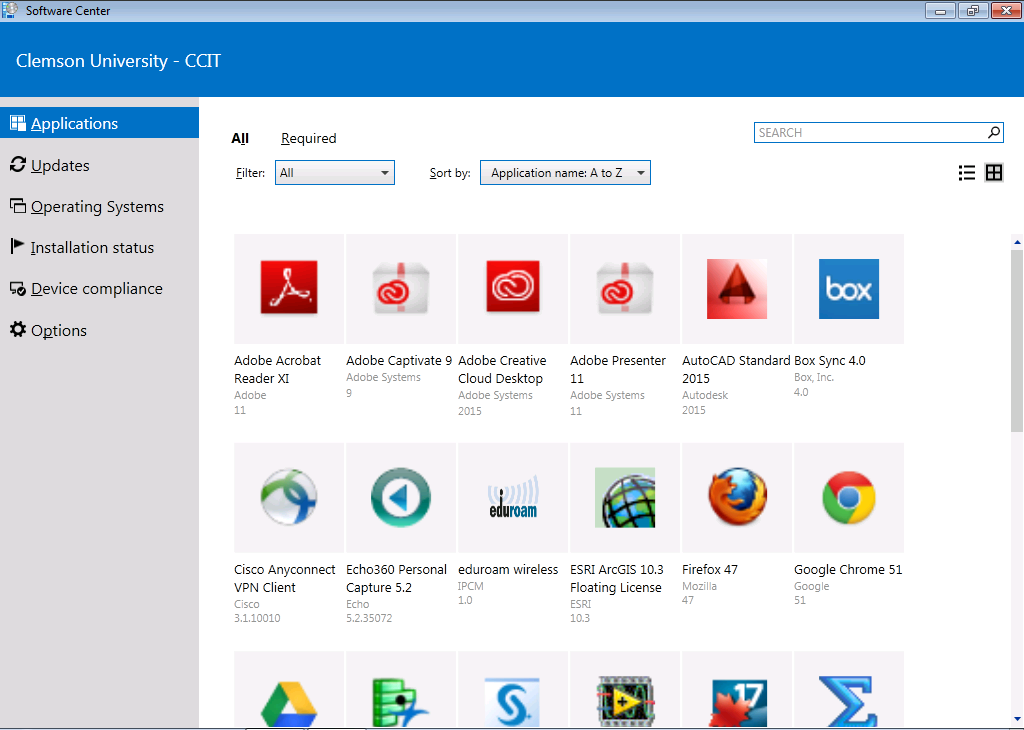Click the Adobe Presenter 11 name
1024x730 pixels.
coord(618,370)
